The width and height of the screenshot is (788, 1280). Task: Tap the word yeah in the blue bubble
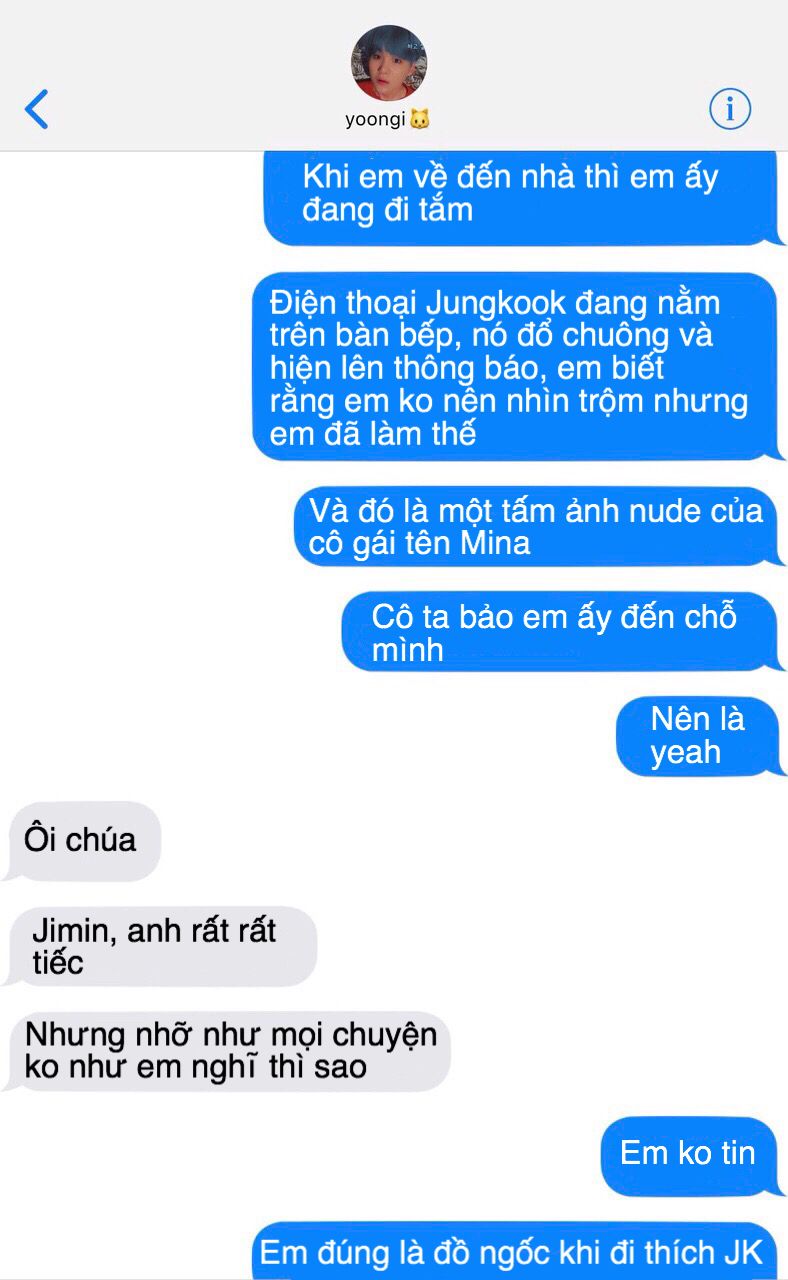[686, 753]
